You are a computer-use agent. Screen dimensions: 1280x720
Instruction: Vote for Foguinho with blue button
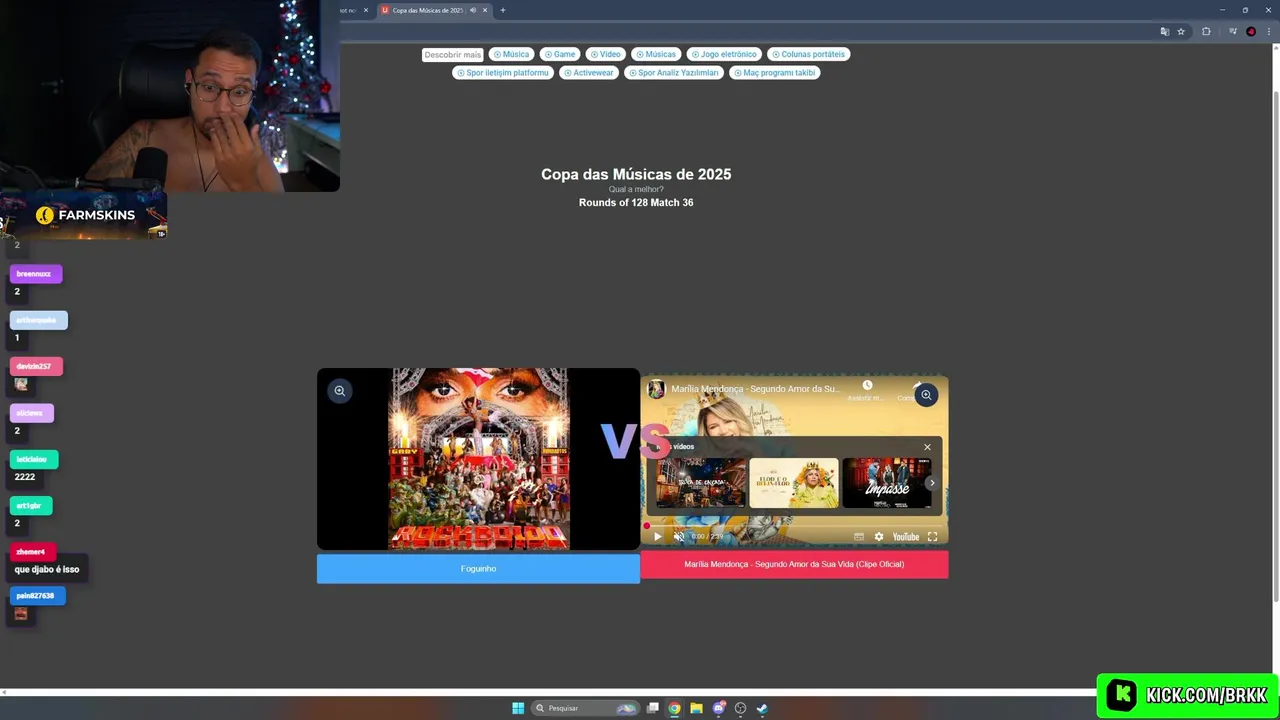[478, 569]
